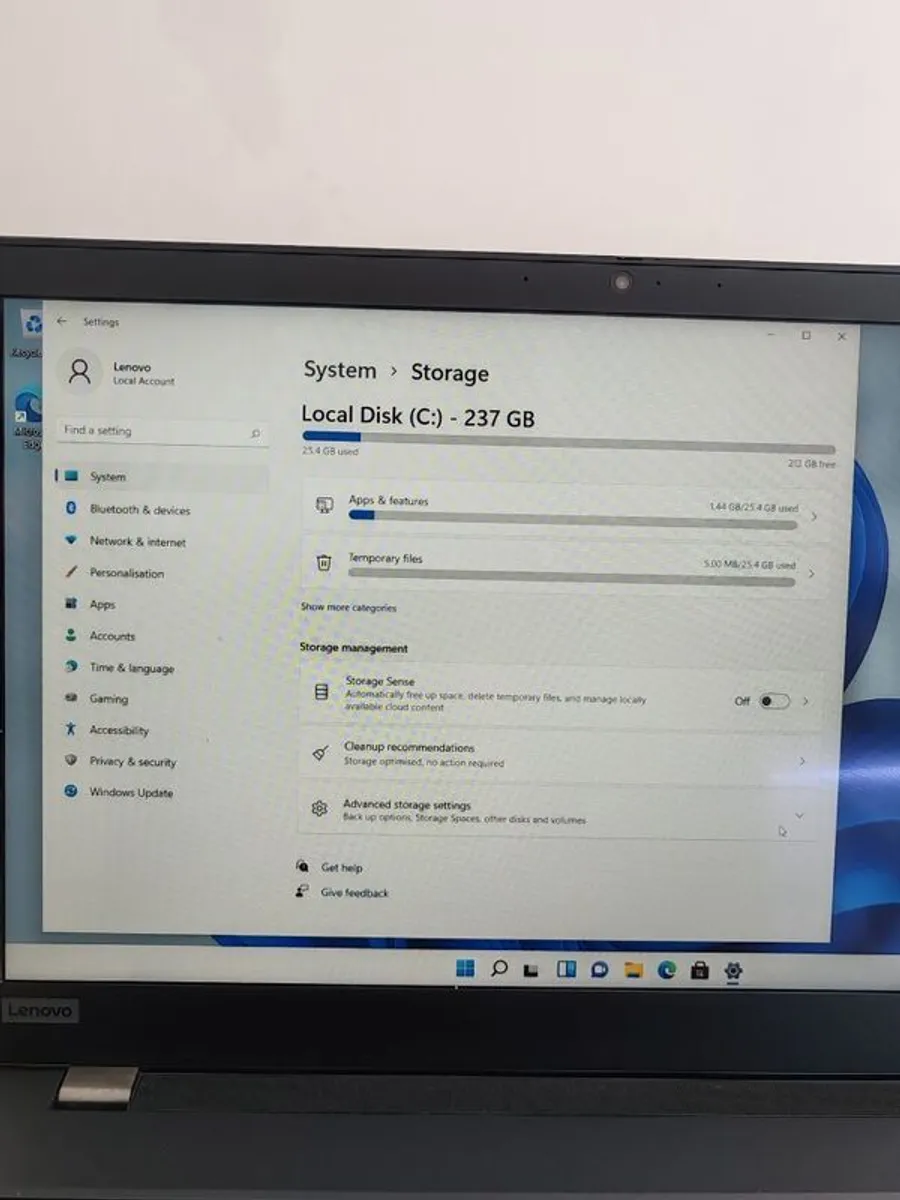Click the Privacy shield icon
This screenshot has width=900, height=1200.
(x=70, y=761)
